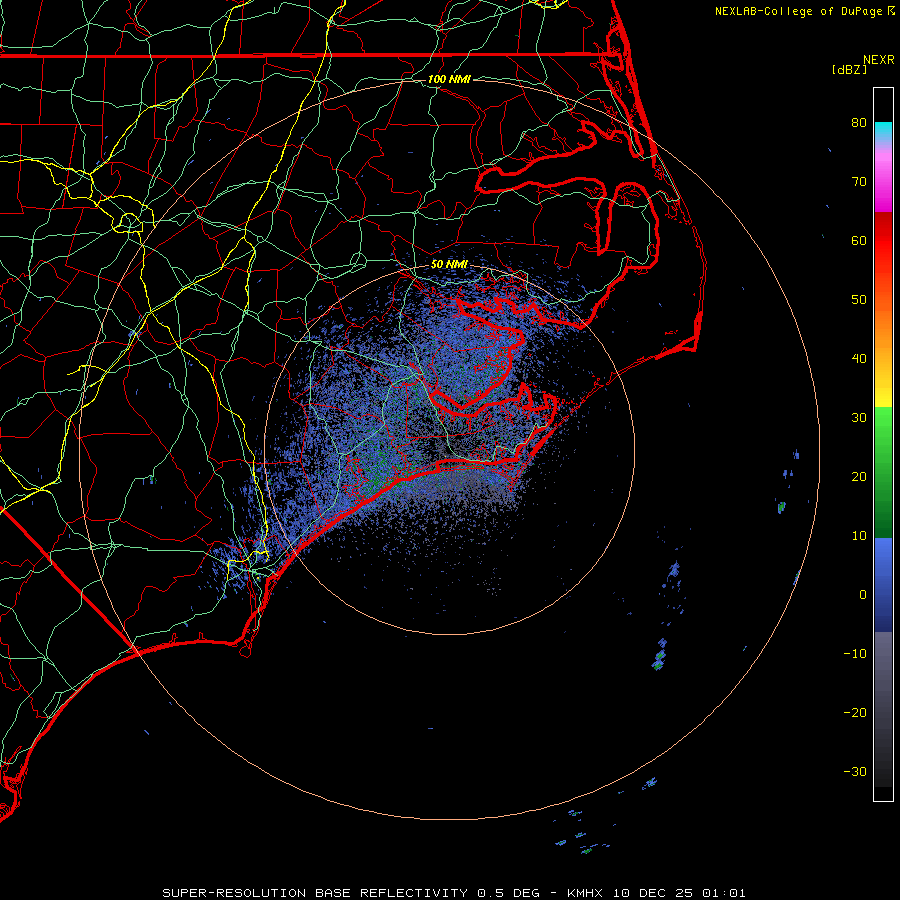Click the 10 DEC 25 01:01 timestamp

click(679, 893)
